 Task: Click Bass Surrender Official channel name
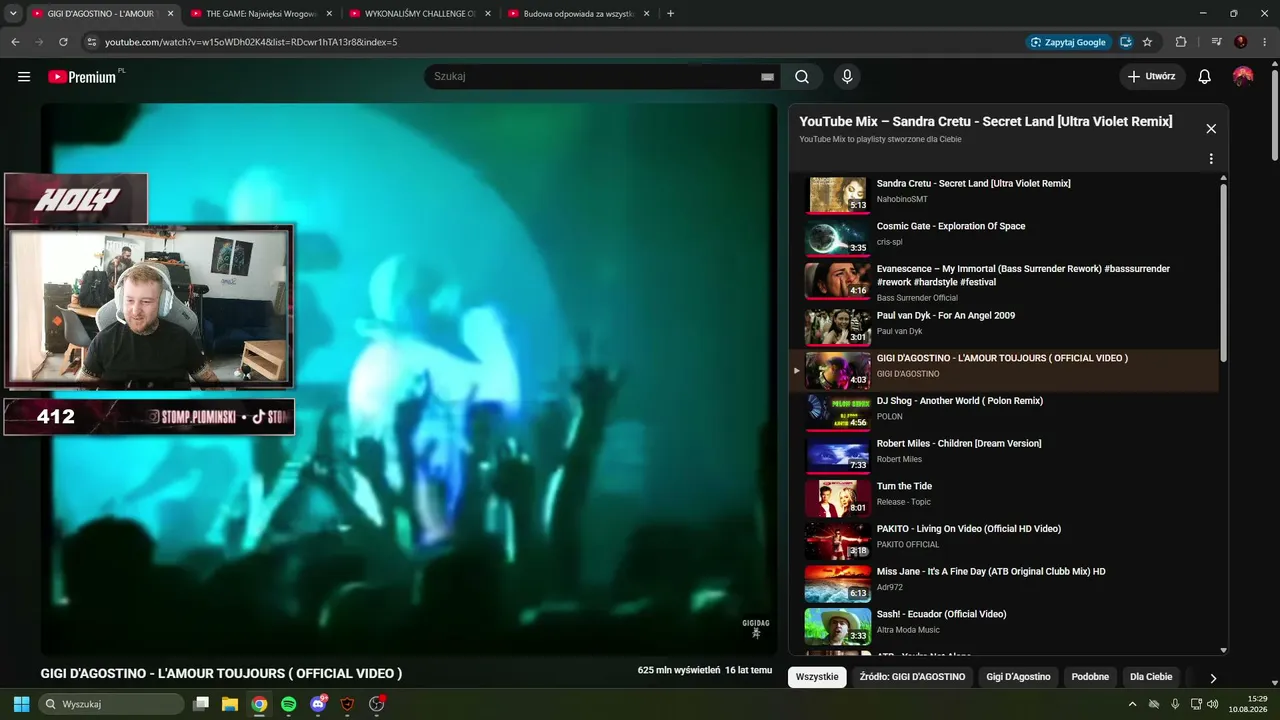point(917,298)
